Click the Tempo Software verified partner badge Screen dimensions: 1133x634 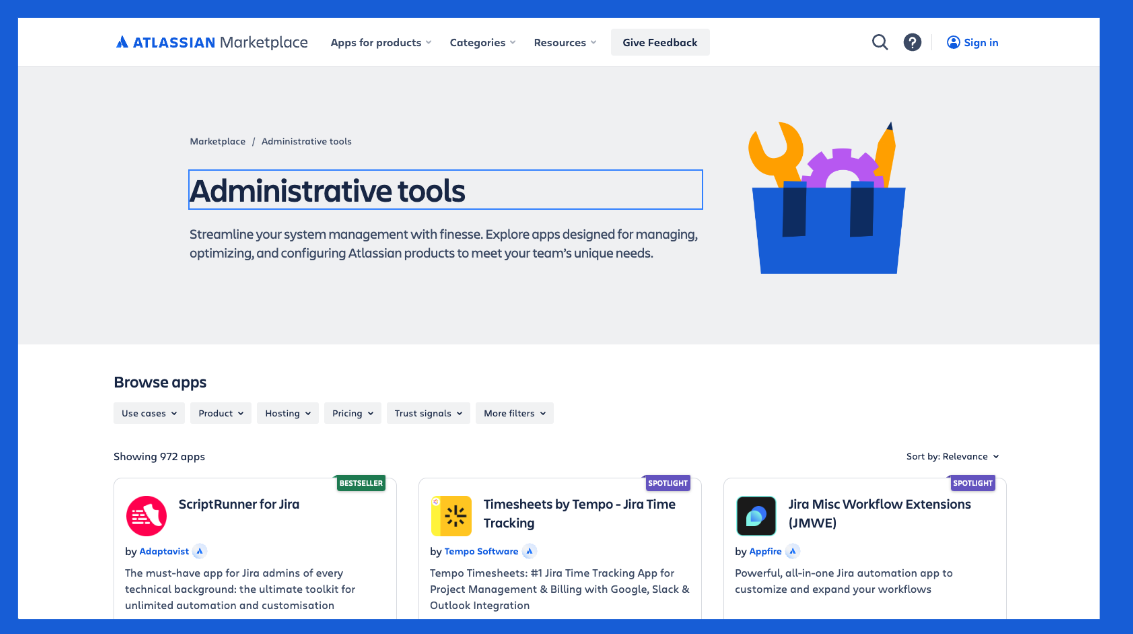point(529,551)
